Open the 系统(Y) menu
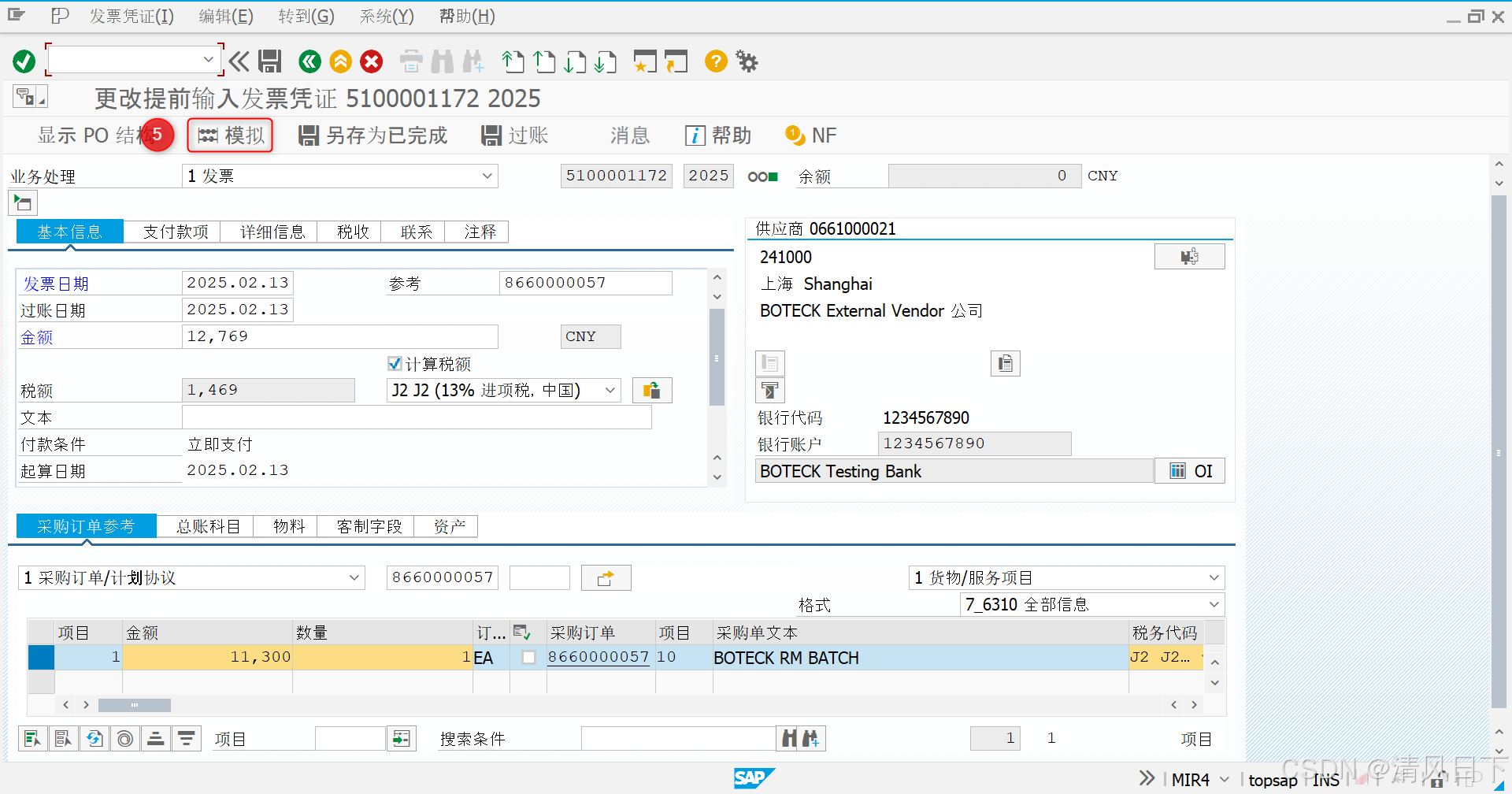The image size is (1512, 794). (385, 16)
